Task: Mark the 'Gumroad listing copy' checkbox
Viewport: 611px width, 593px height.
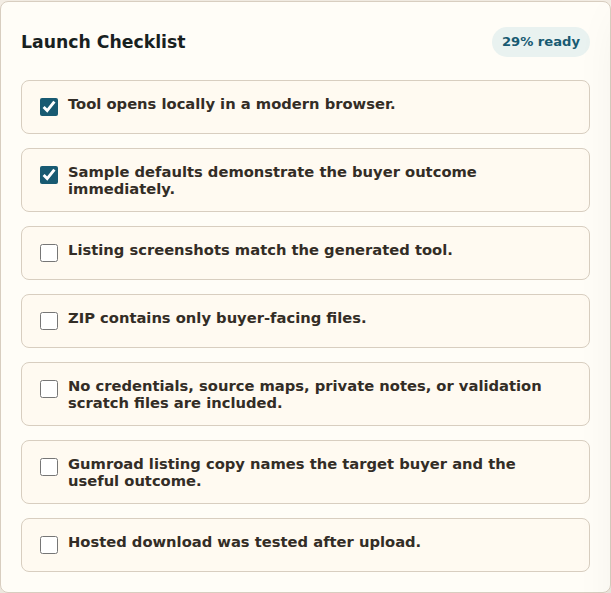Action: pos(49,467)
